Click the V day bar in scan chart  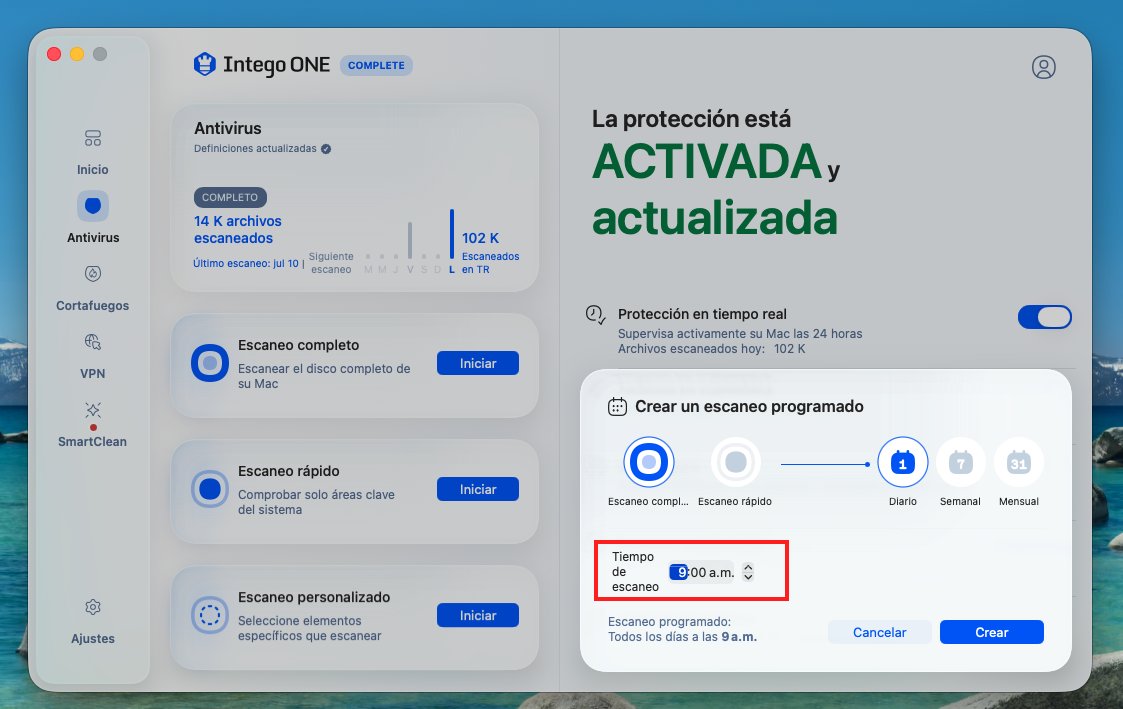[410, 240]
